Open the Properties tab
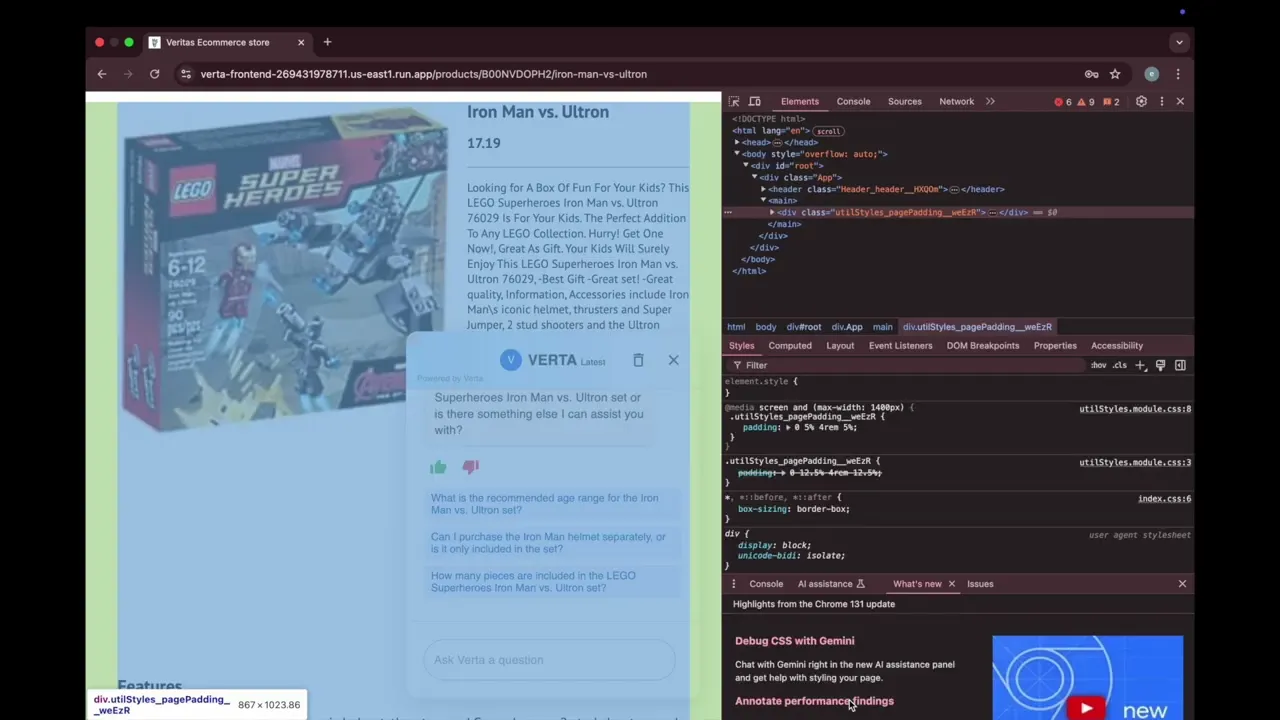Viewport: 1280px width, 720px height. click(1055, 346)
